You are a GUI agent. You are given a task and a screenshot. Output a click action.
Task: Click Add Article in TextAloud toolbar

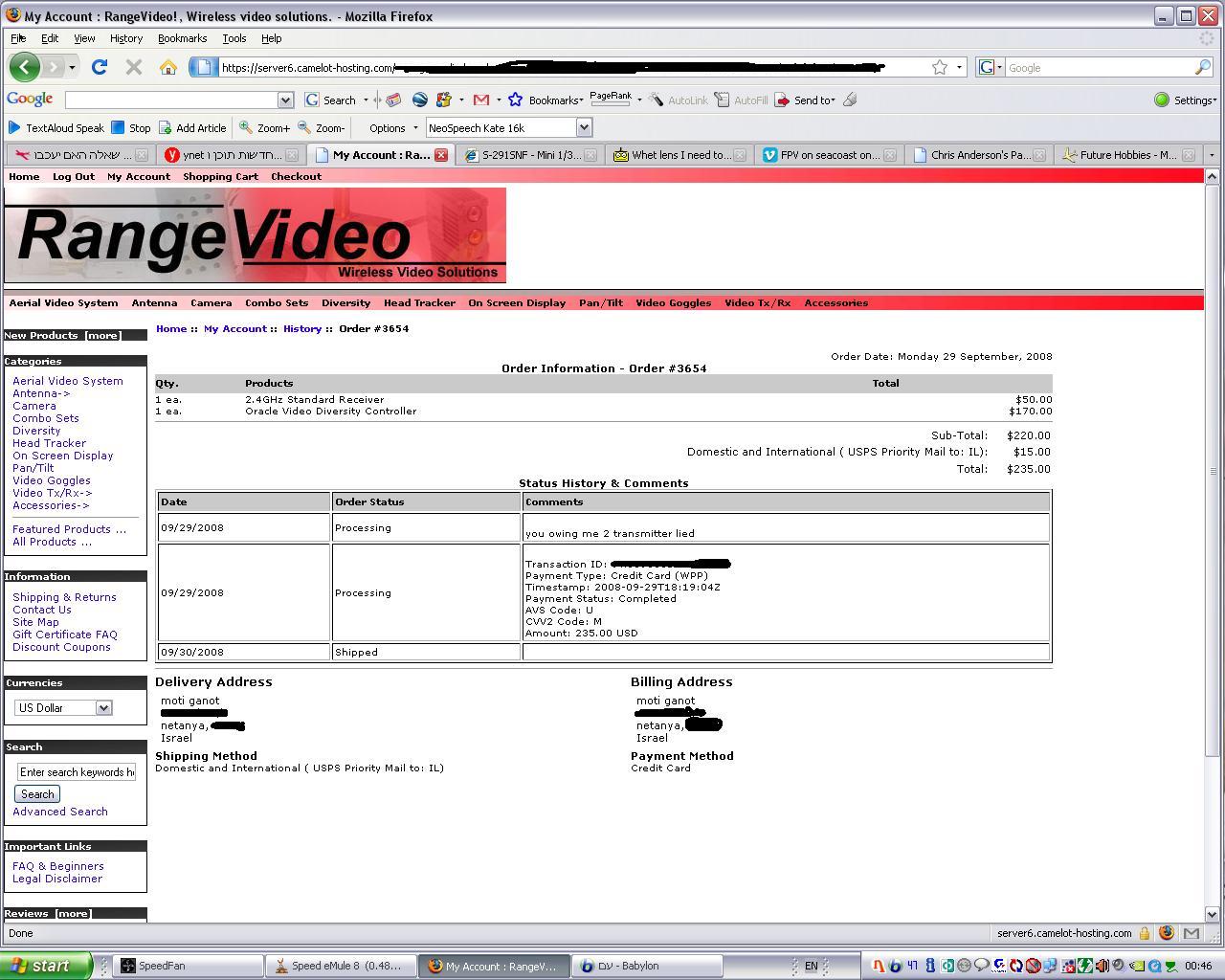click(192, 127)
